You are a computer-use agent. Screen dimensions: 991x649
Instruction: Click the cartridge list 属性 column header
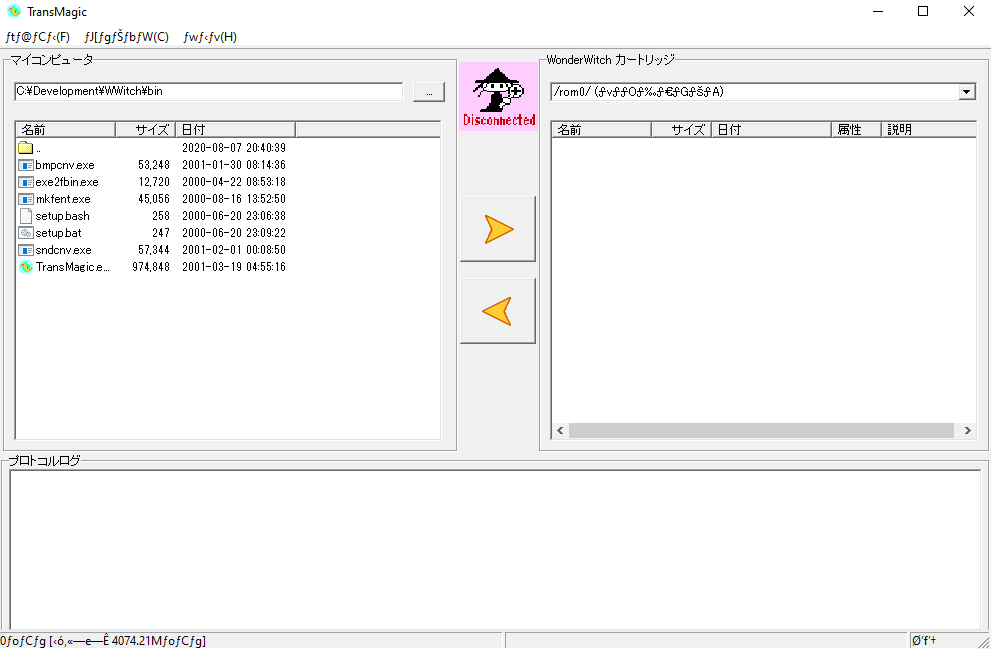(856, 130)
